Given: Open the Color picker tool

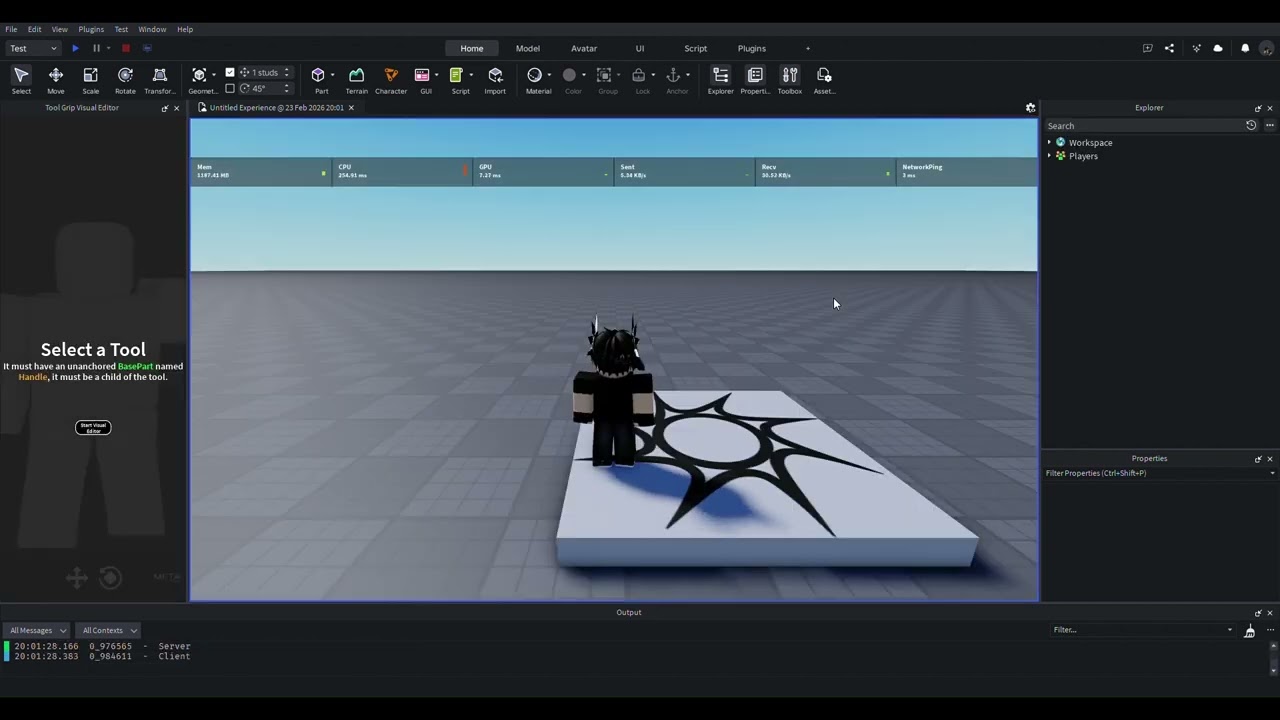Looking at the screenshot, I should pos(573,80).
